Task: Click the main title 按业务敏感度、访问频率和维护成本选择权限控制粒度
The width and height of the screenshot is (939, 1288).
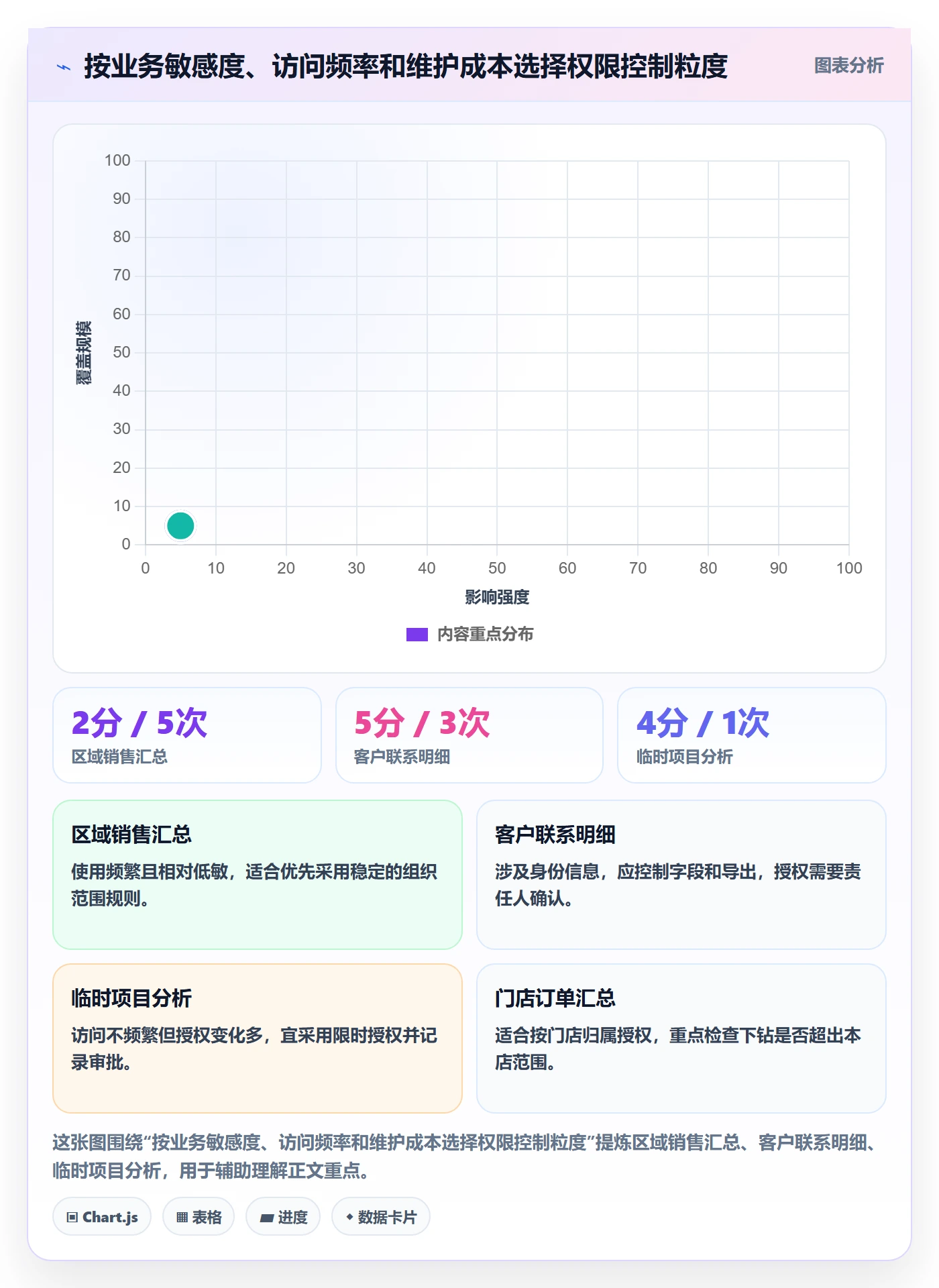Action: click(406, 66)
